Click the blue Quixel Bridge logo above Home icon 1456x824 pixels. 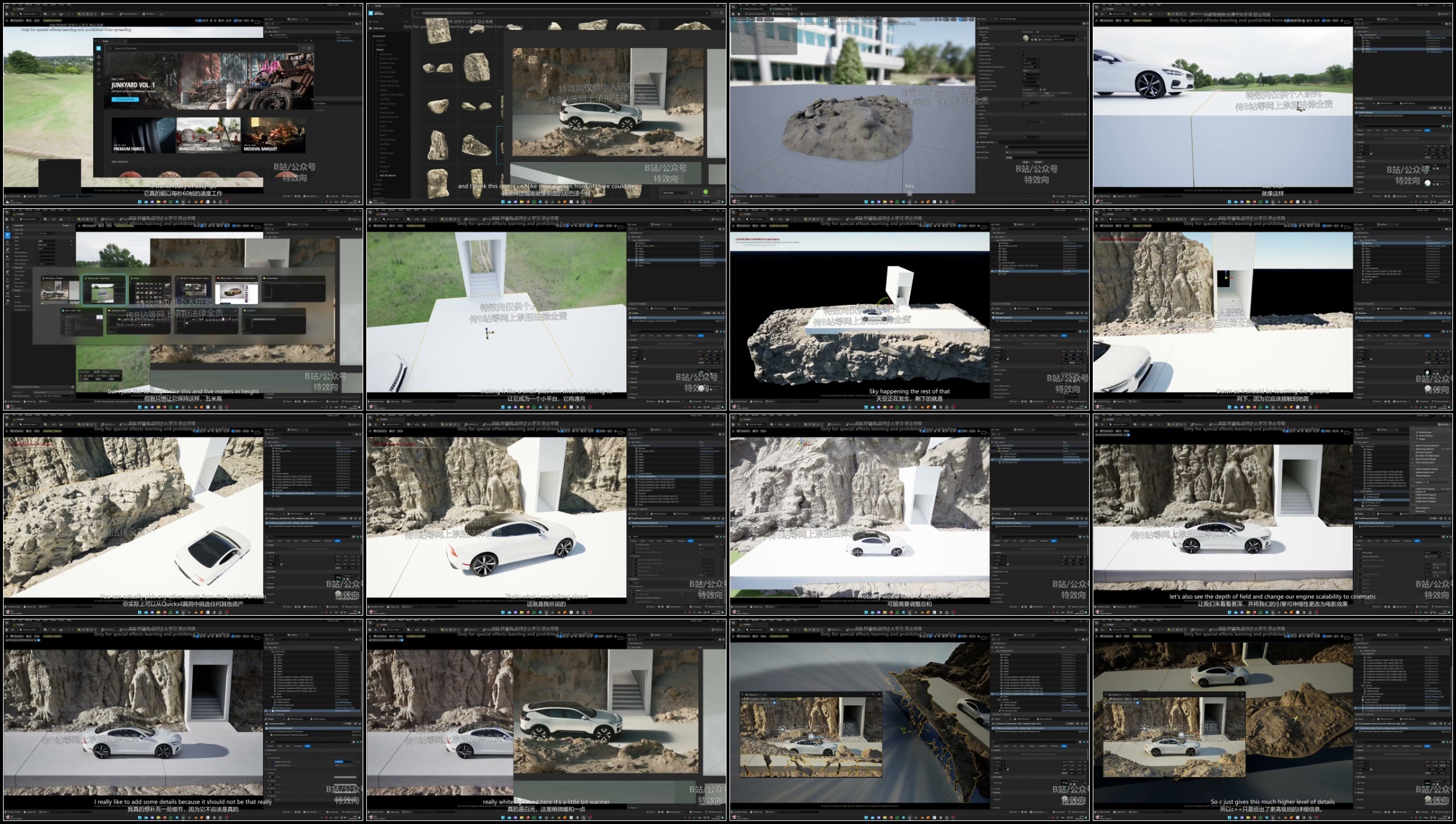pos(98,49)
